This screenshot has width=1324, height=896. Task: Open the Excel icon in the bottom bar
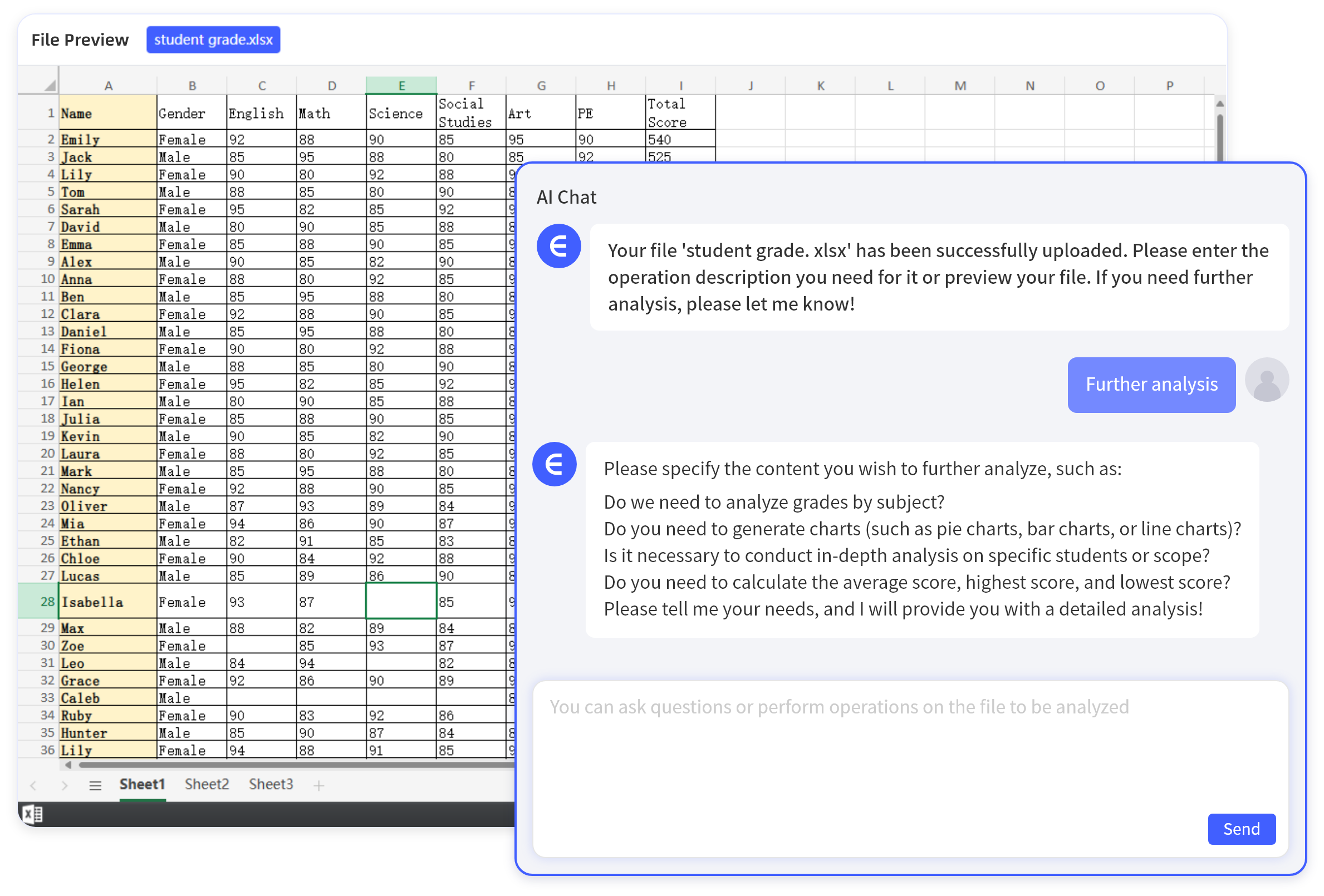point(32,814)
